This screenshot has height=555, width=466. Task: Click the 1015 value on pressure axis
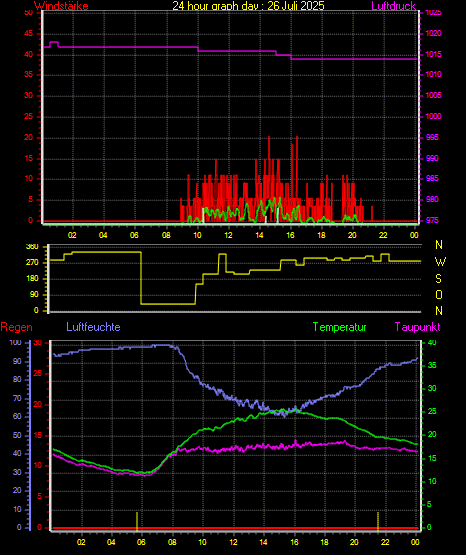point(434,54)
